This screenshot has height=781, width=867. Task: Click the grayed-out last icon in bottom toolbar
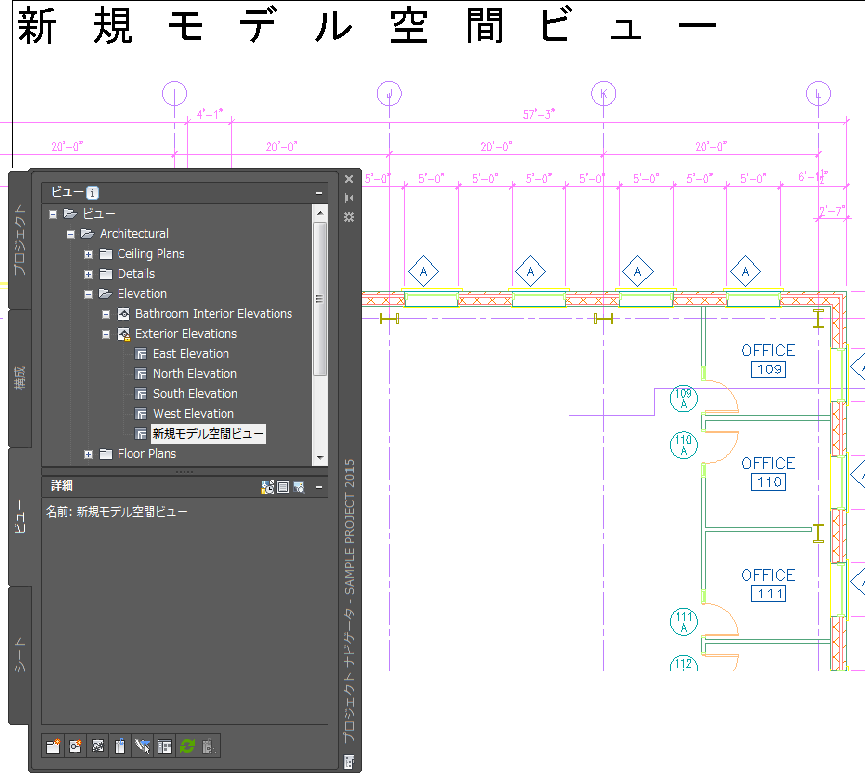click(x=209, y=746)
